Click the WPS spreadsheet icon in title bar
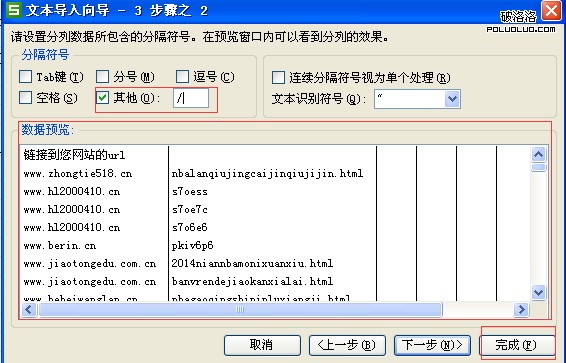This screenshot has width=566, height=363. coord(13,9)
